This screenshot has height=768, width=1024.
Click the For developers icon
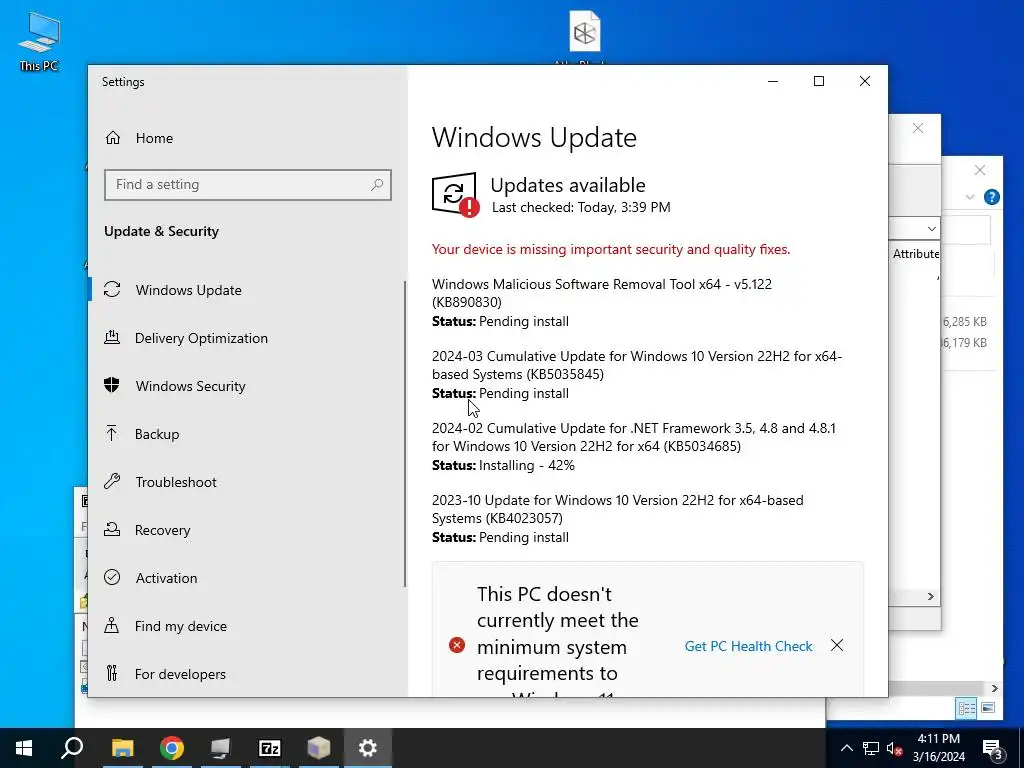[112, 673]
